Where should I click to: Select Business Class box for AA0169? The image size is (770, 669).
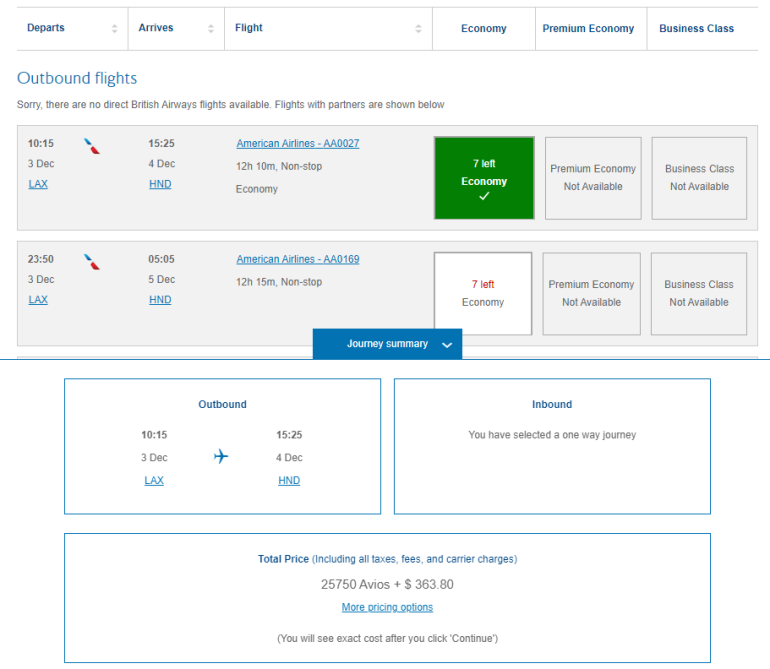point(699,293)
